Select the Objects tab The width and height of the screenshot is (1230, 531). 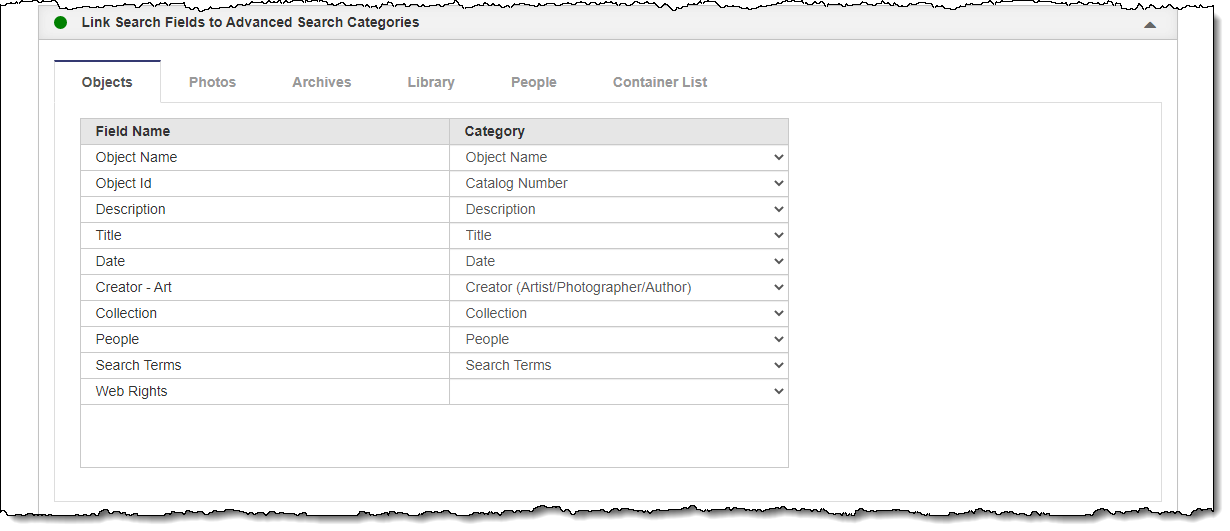coord(107,82)
